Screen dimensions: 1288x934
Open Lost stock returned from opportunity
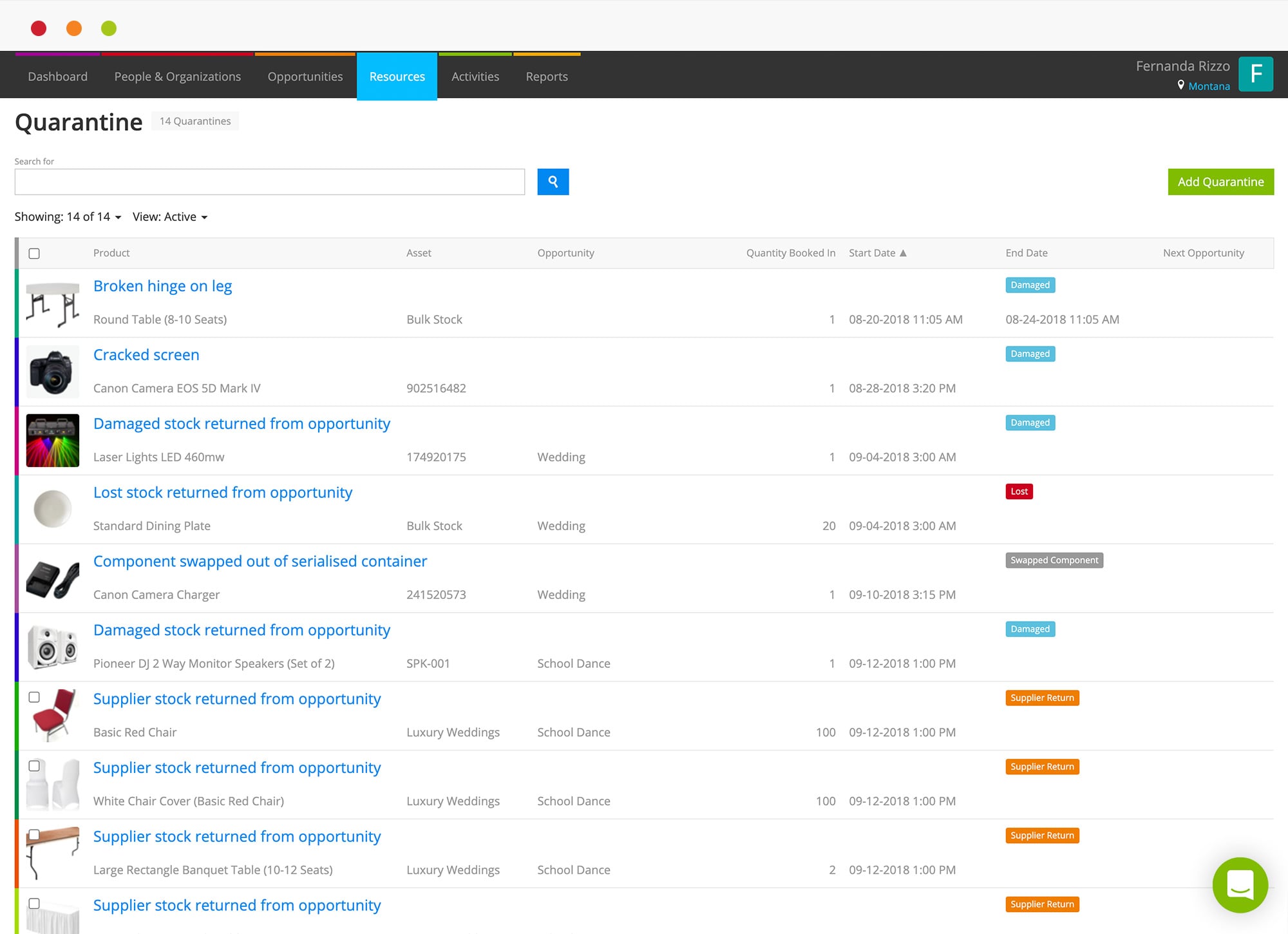point(223,493)
